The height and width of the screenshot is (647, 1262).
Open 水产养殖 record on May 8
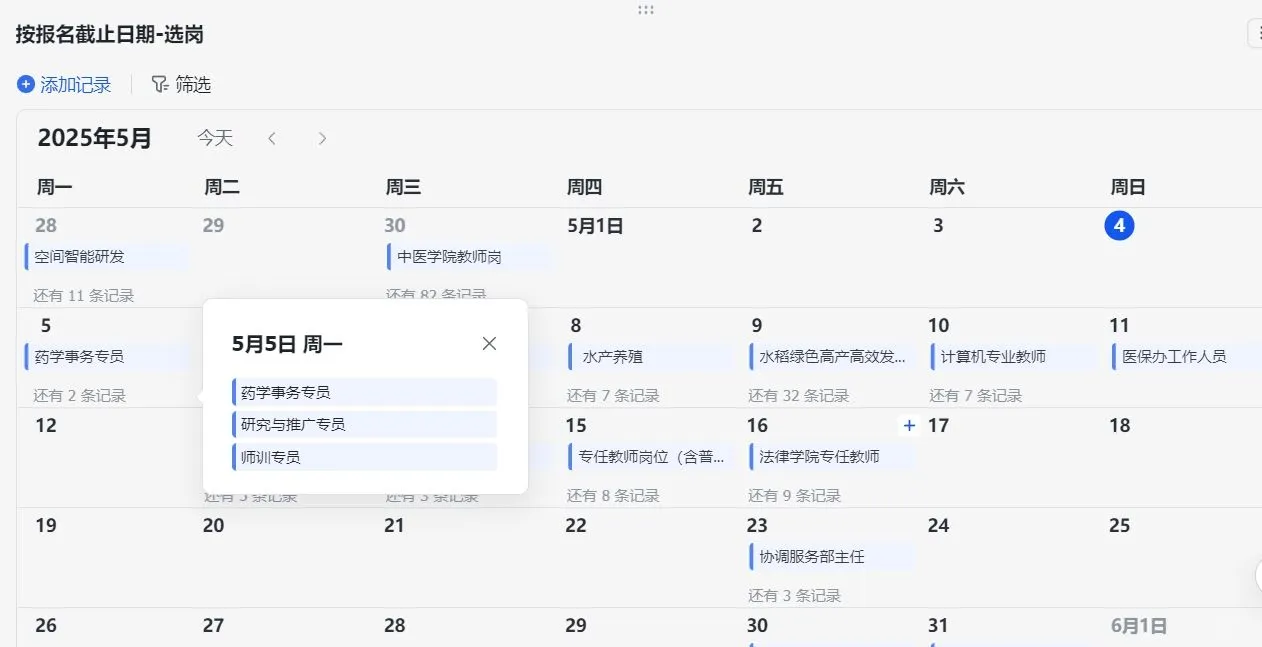[x=650, y=357]
